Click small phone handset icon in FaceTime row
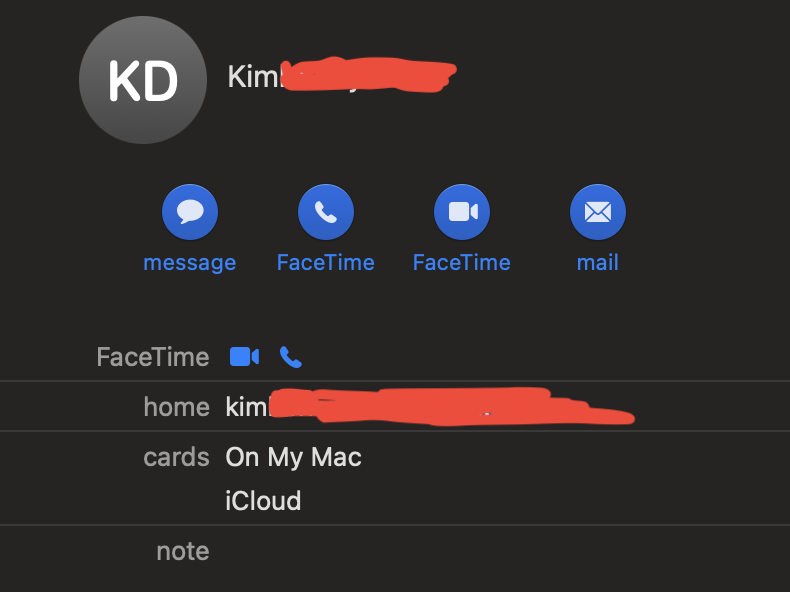The width and height of the screenshot is (790, 592). (x=291, y=357)
